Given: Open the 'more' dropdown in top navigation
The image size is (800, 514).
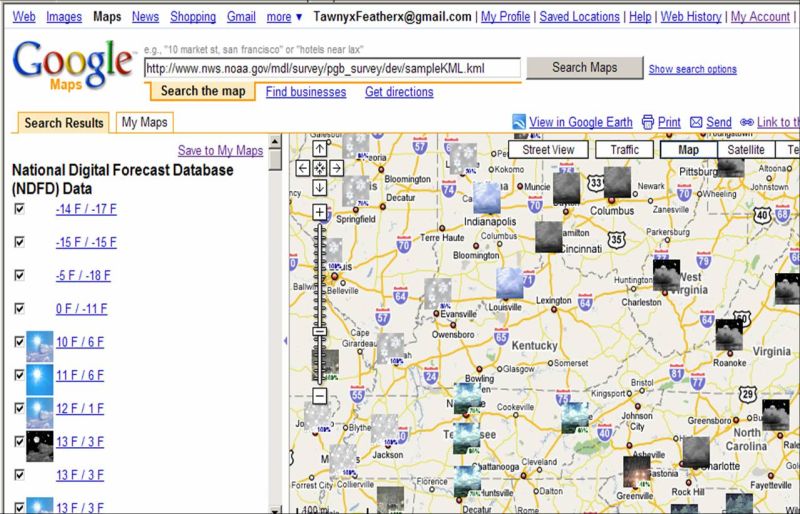Looking at the screenshot, I should (x=284, y=17).
